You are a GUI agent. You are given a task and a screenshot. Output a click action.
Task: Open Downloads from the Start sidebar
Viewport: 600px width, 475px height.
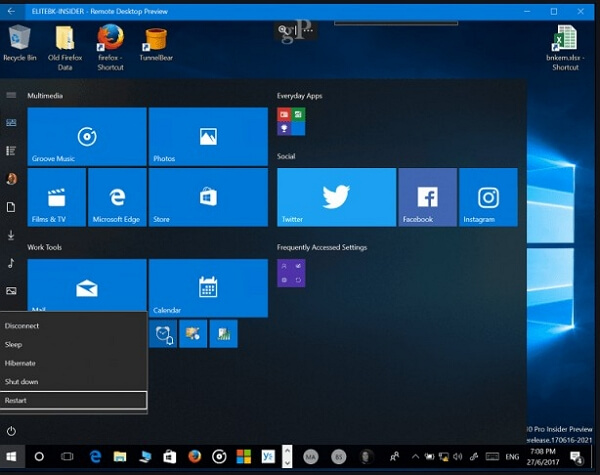(11, 235)
